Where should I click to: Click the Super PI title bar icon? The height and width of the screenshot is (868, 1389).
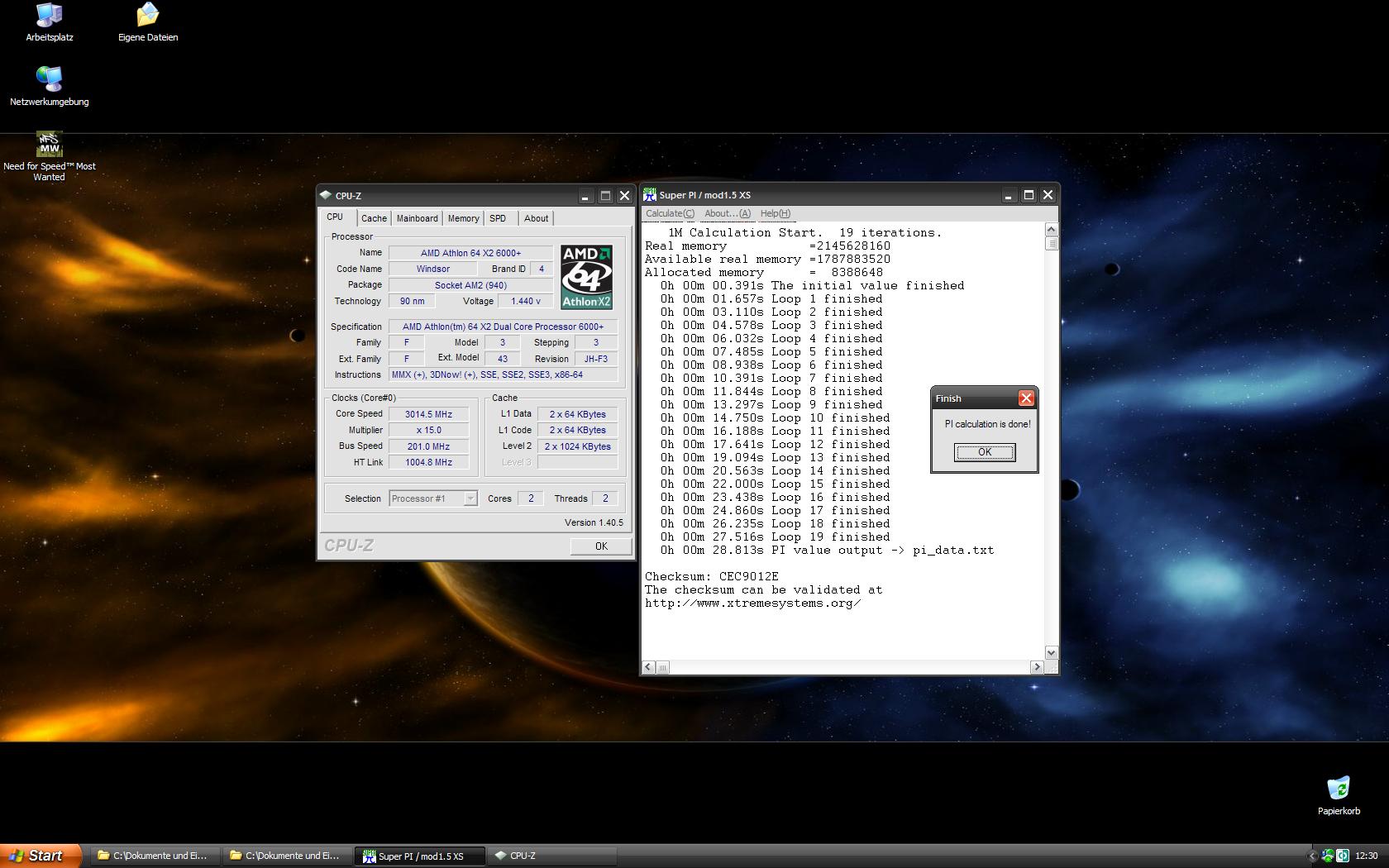pos(650,195)
